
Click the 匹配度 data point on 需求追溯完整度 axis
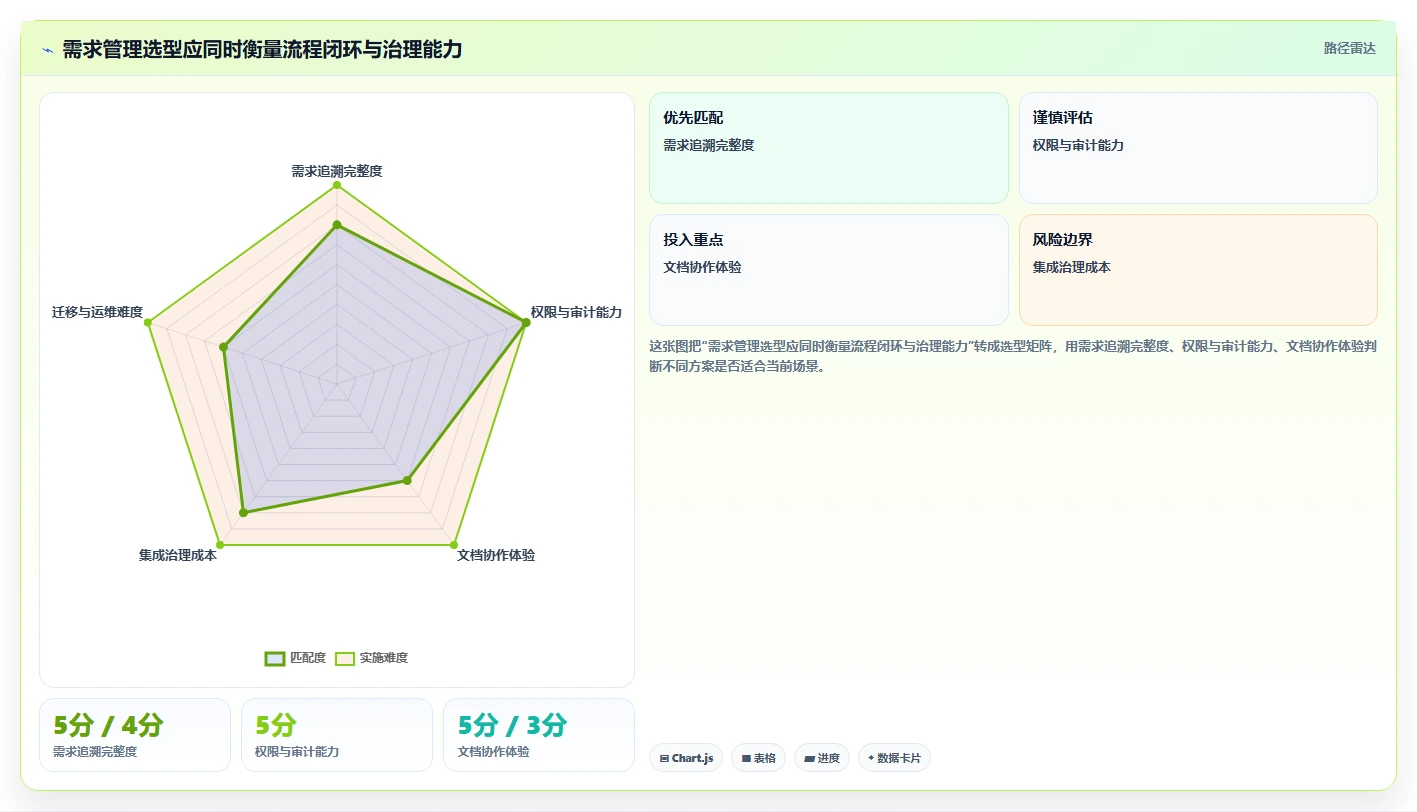[x=337, y=224]
